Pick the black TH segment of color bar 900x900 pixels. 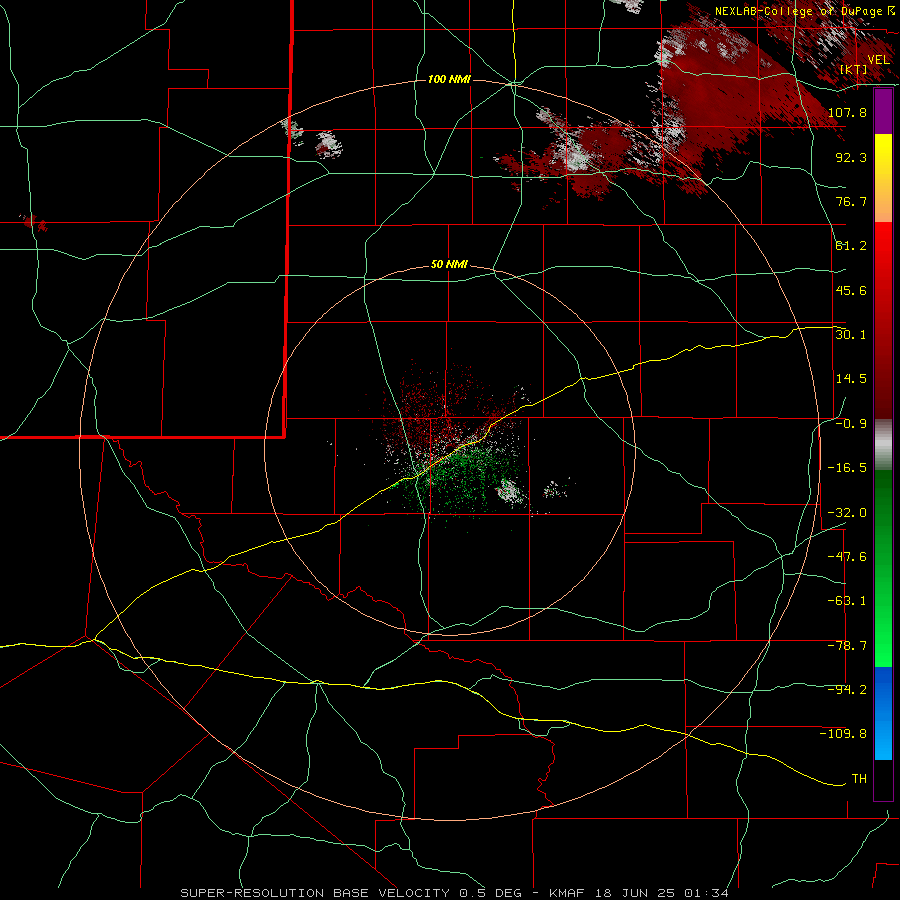(883, 779)
